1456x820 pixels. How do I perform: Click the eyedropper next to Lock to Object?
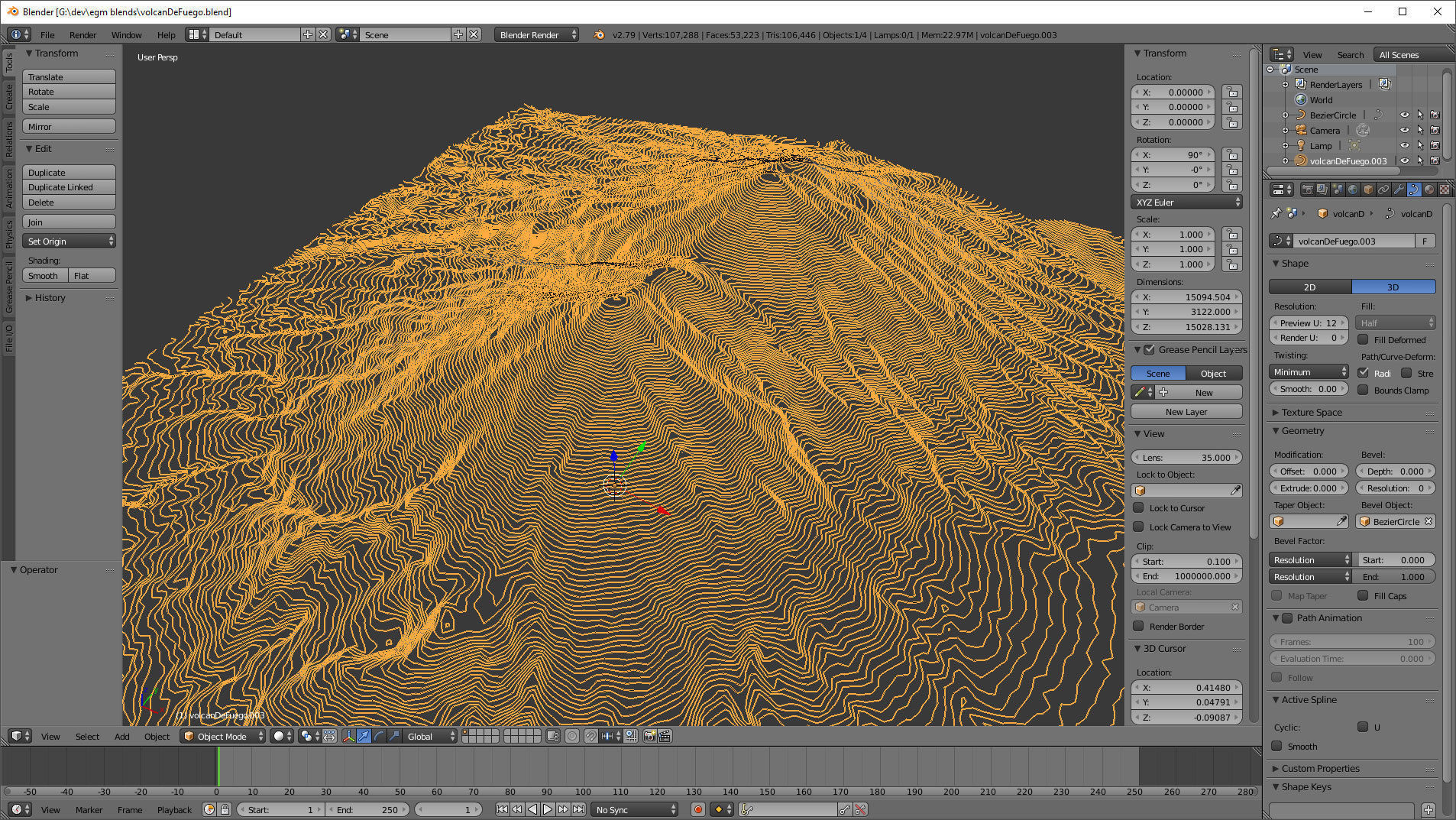[1235, 490]
